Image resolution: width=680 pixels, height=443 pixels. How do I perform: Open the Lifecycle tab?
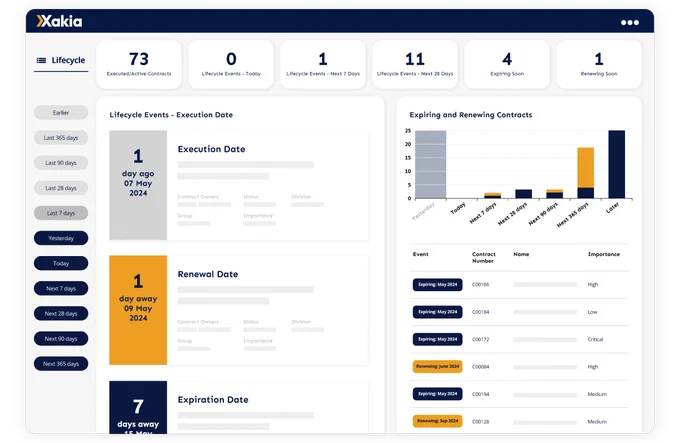[x=61, y=60]
